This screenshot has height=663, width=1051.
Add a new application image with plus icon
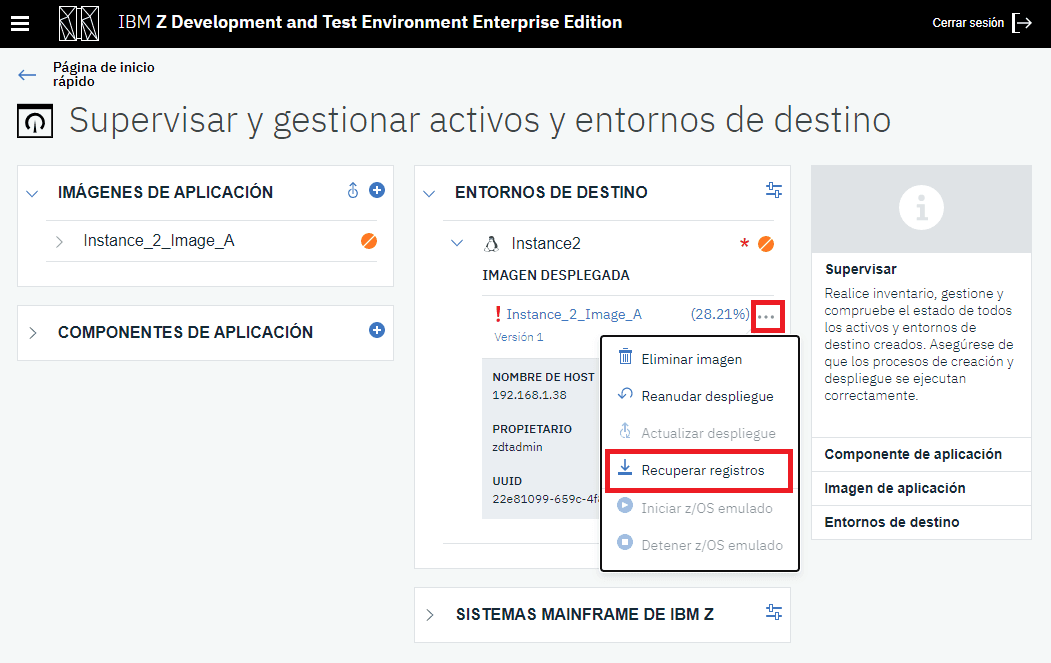click(377, 190)
